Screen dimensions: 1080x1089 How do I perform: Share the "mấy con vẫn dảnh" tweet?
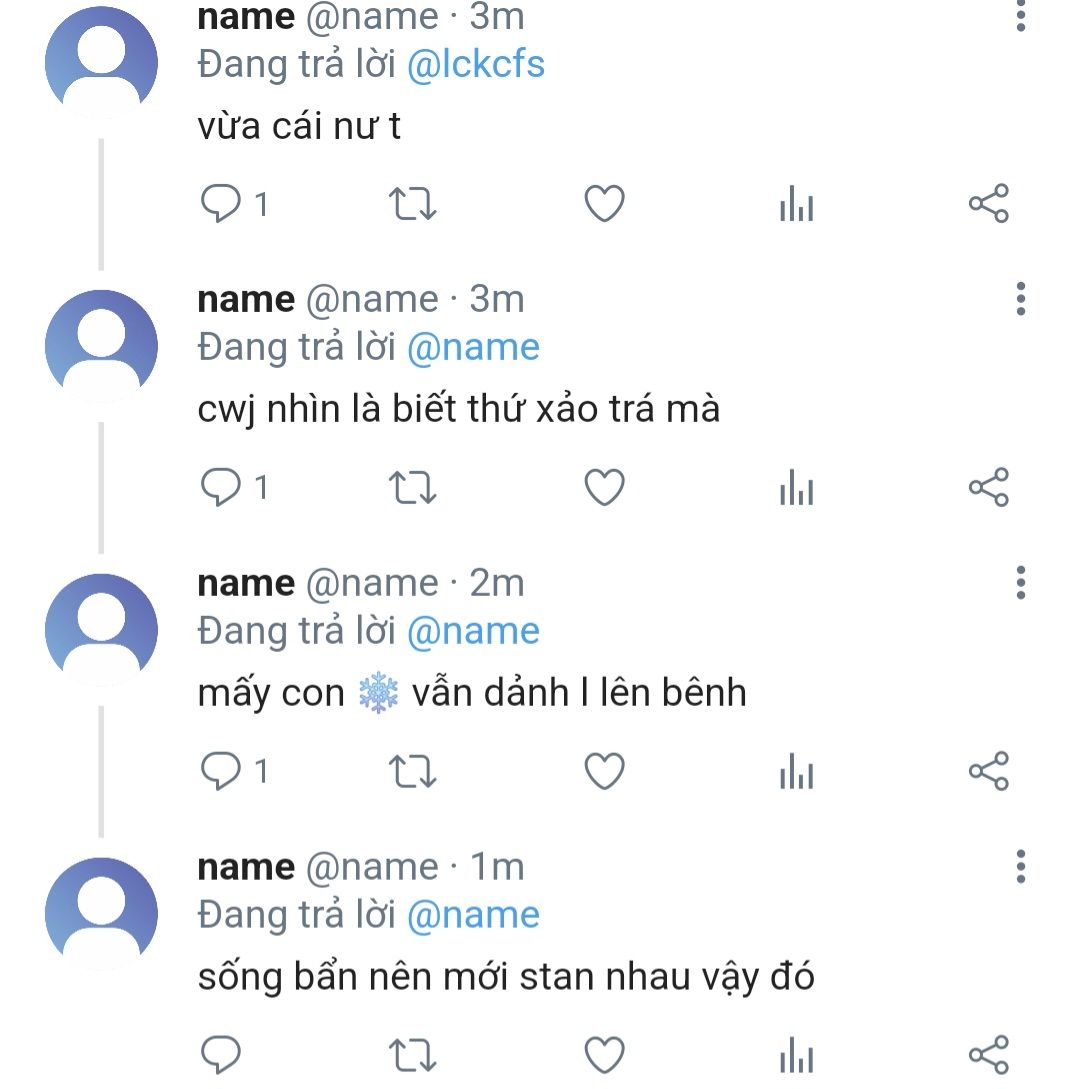tap(988, 772)
